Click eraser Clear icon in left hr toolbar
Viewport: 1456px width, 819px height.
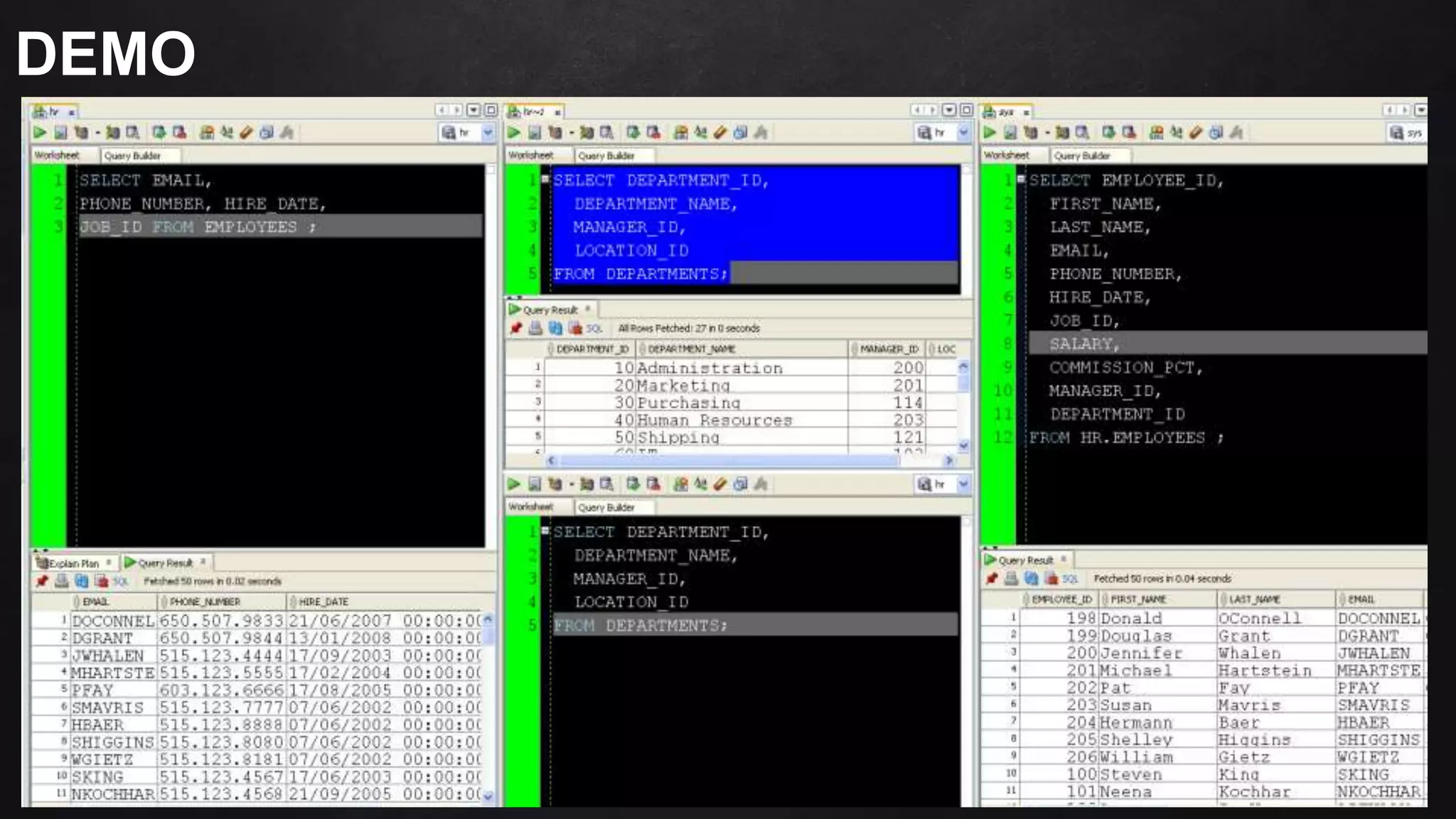(246, 132)
